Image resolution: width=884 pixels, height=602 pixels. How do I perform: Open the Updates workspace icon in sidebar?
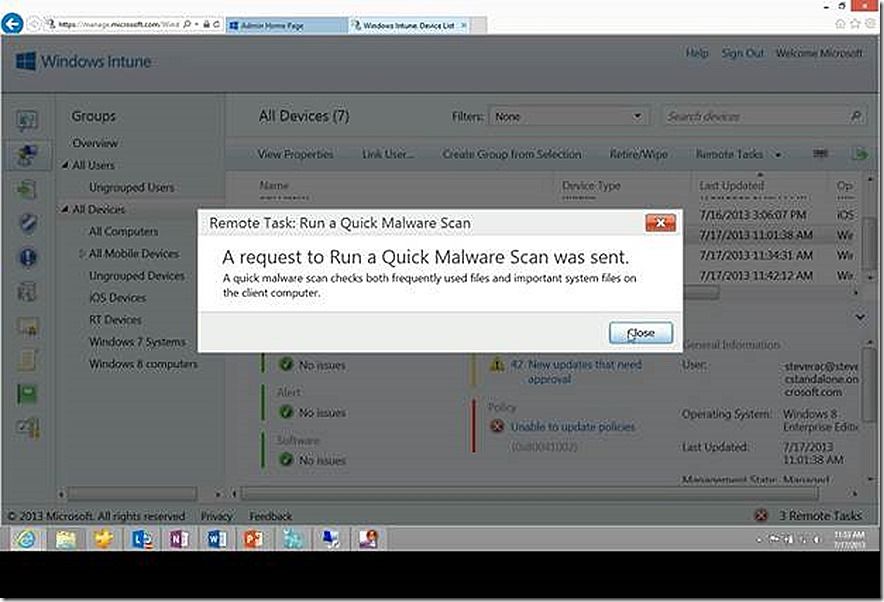coord(27,189)
